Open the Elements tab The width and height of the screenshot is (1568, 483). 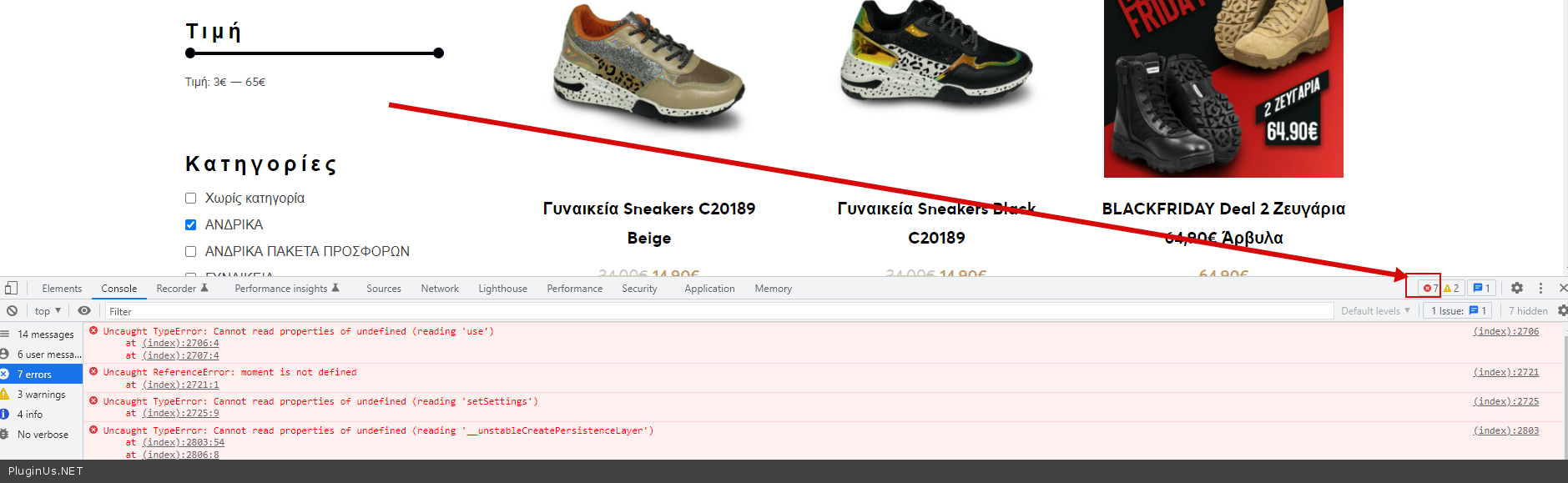point(62,289)
